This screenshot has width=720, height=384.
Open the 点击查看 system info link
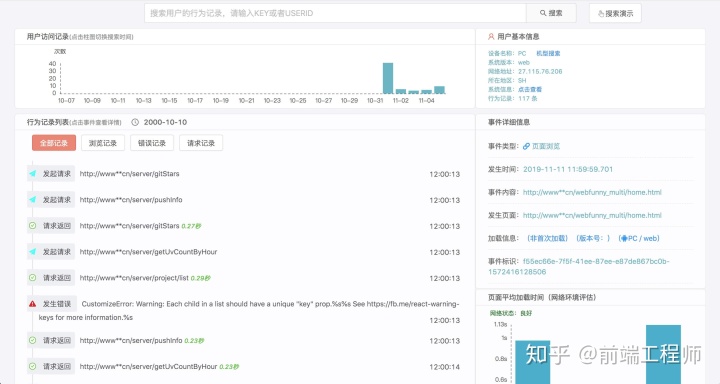pyautogui.click(x=530, y=89)
